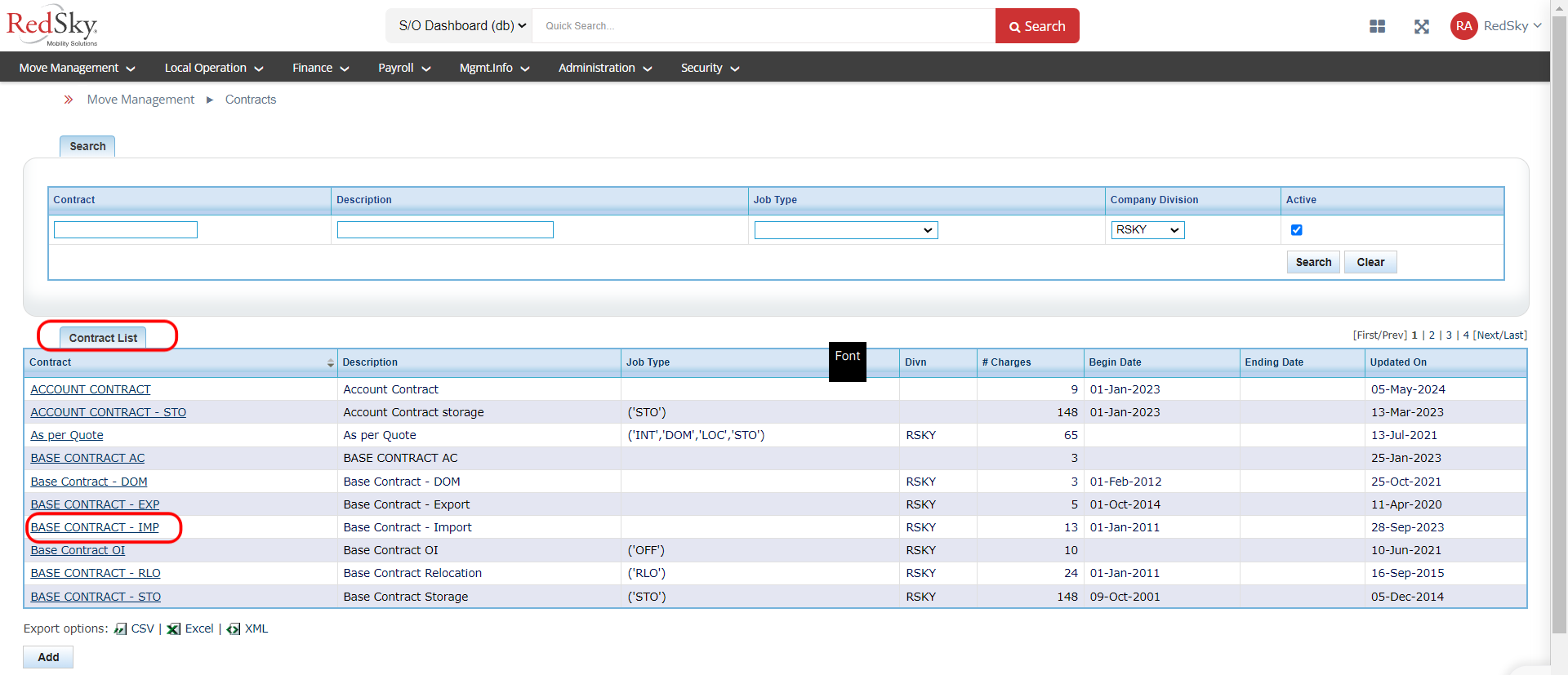Image resolution: width=1568 pixels, height=675 pixels.
Task: Open the ACCOUNT CONTRACT - STO link
Action: [x=109, y=412]
